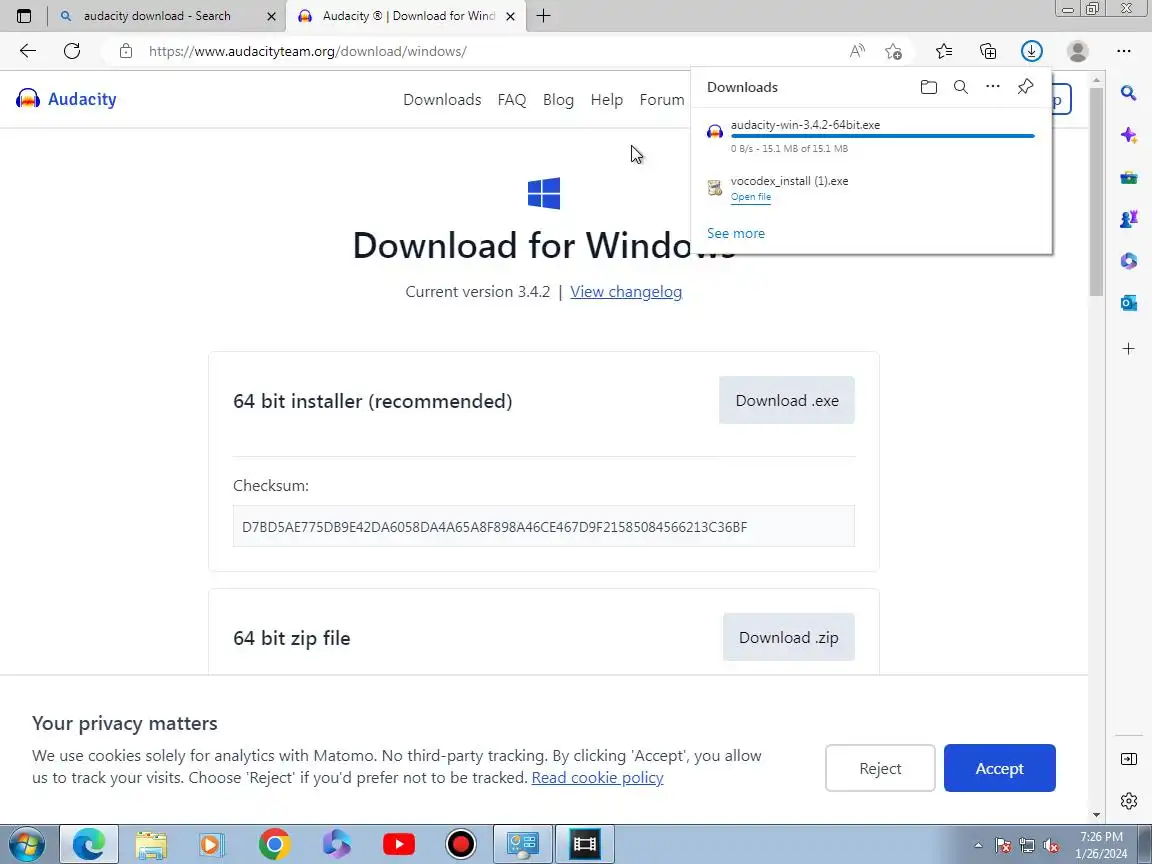Open Collections icon in toolbar
The width and height of the screenshot is (1152, 864).
click(988, 51)
